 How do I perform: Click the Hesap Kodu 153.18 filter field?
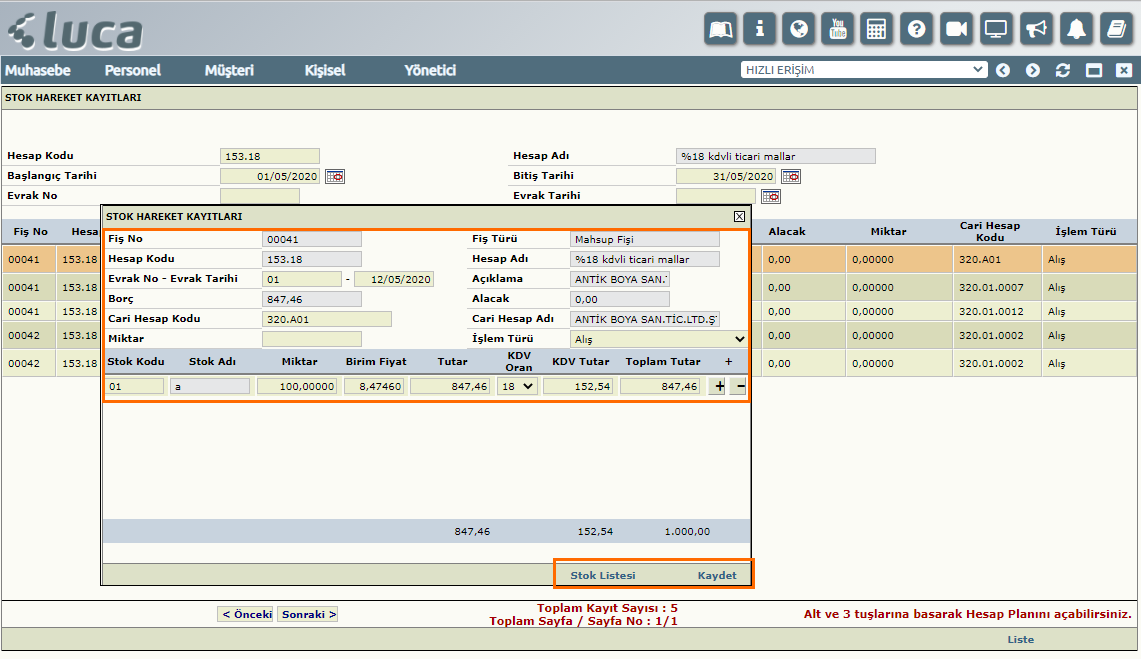pos(269,156)
